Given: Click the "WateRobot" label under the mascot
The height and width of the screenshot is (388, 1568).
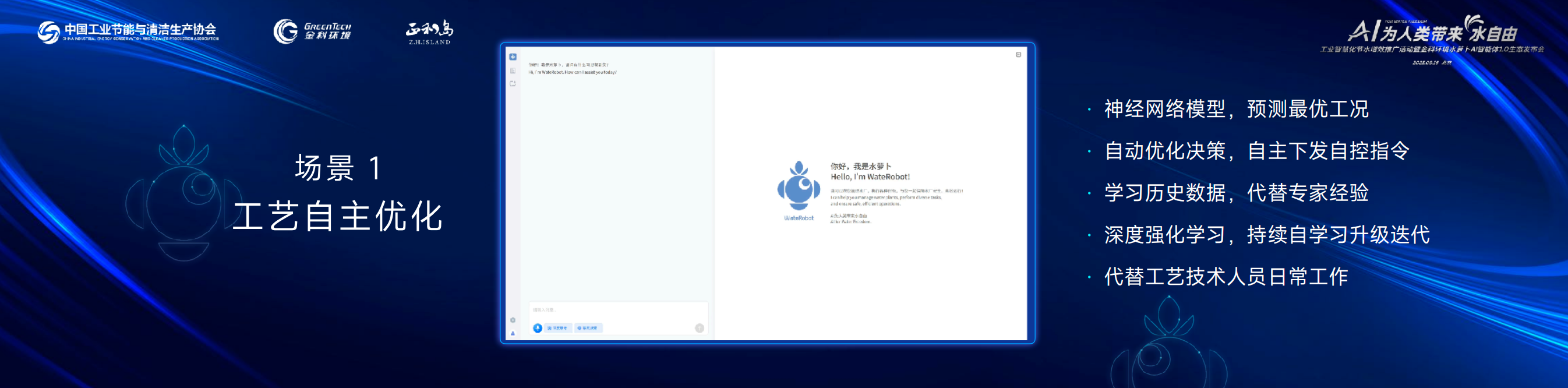Looking at the screenshot, I should click(799, 218).
